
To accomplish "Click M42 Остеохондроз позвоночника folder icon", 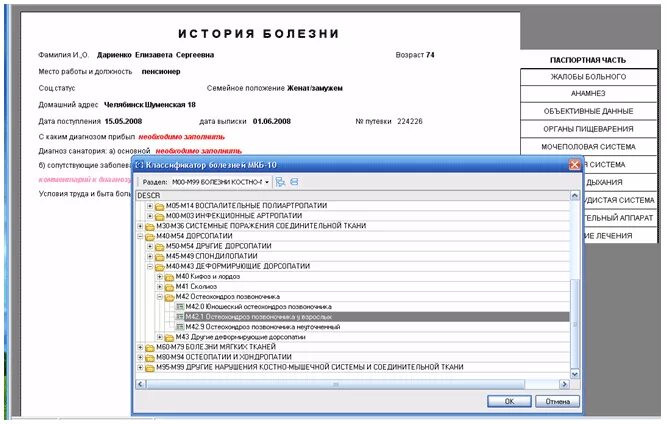I will (x=169, y=297).
